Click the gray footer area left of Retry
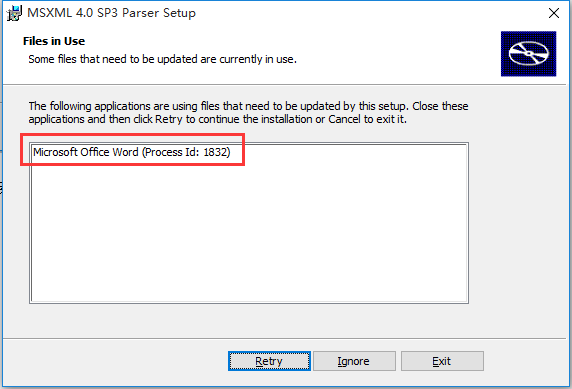 pos(115,361)
